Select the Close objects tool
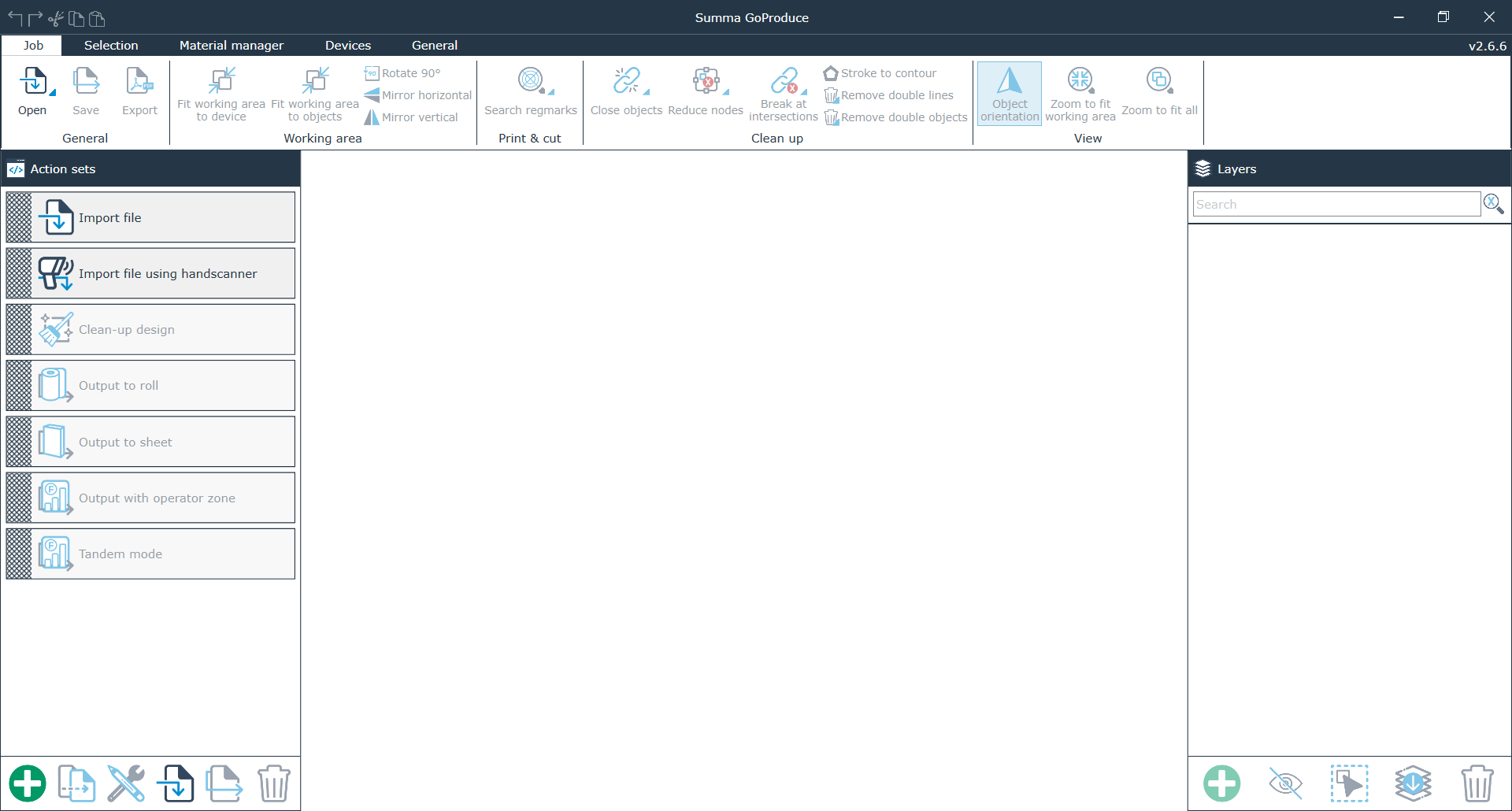The height and width of the screenshot is (811, 1512). click(x=625, y=80)
